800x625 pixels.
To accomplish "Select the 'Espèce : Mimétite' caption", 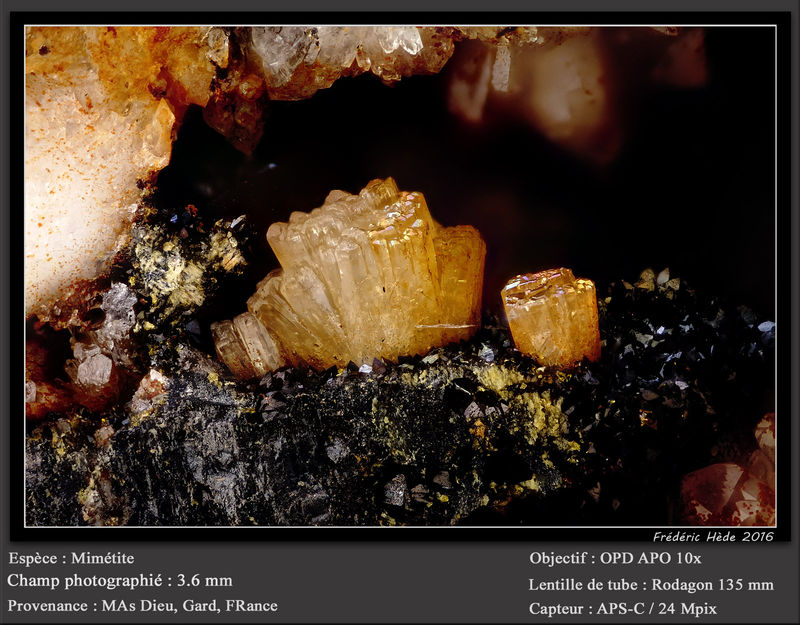I will [x=71, y=558].
